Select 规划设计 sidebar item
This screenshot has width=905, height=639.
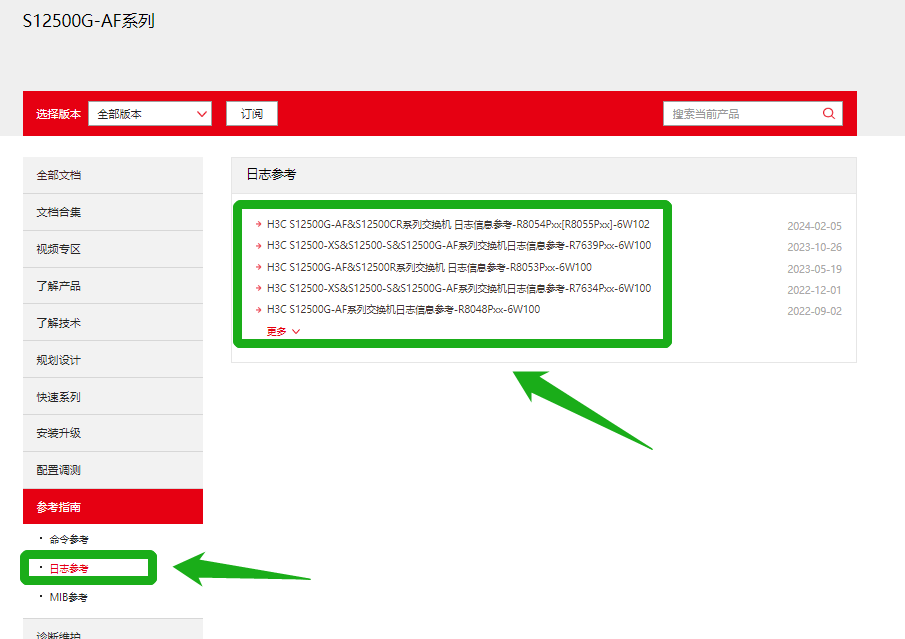coord(113,360)
